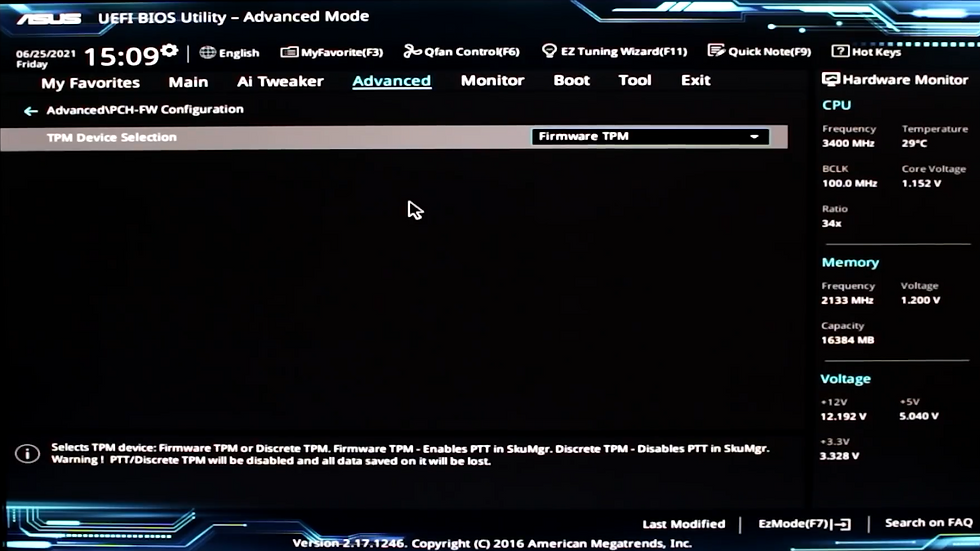The image size is (980, 551).
Task: Click Search on FAQ link
Action: 929,523
